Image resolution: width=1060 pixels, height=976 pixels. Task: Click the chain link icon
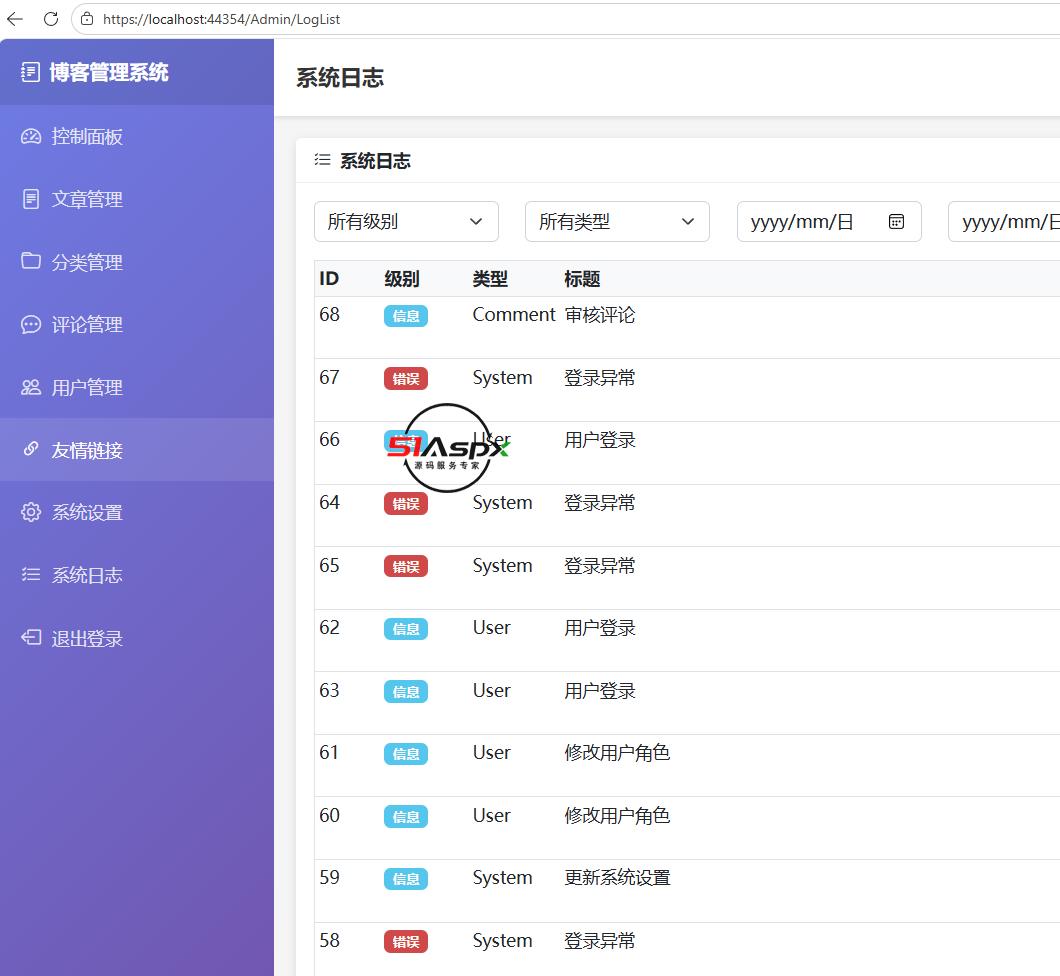[x=31, y=449]
